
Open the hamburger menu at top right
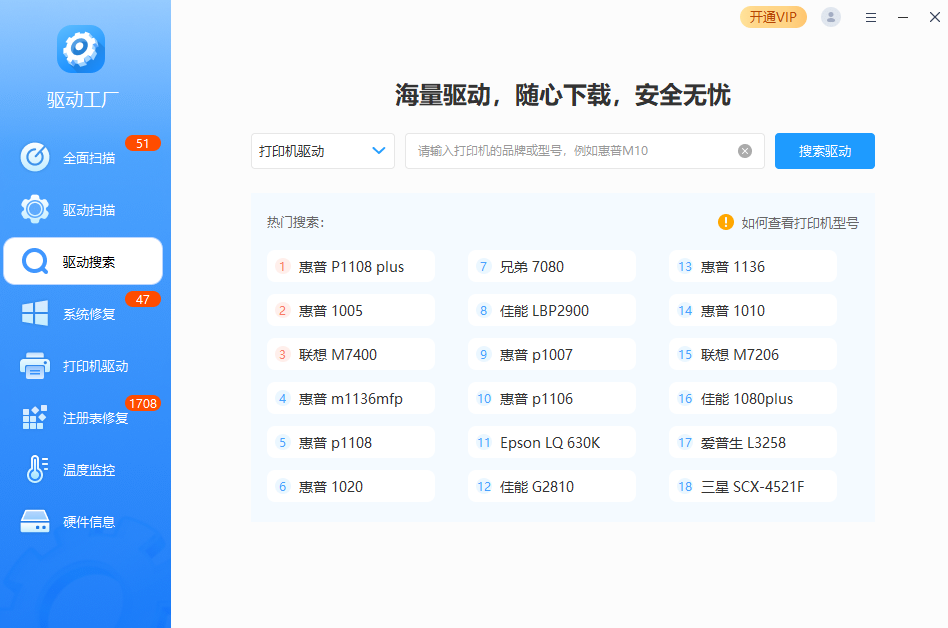point(870,17)
